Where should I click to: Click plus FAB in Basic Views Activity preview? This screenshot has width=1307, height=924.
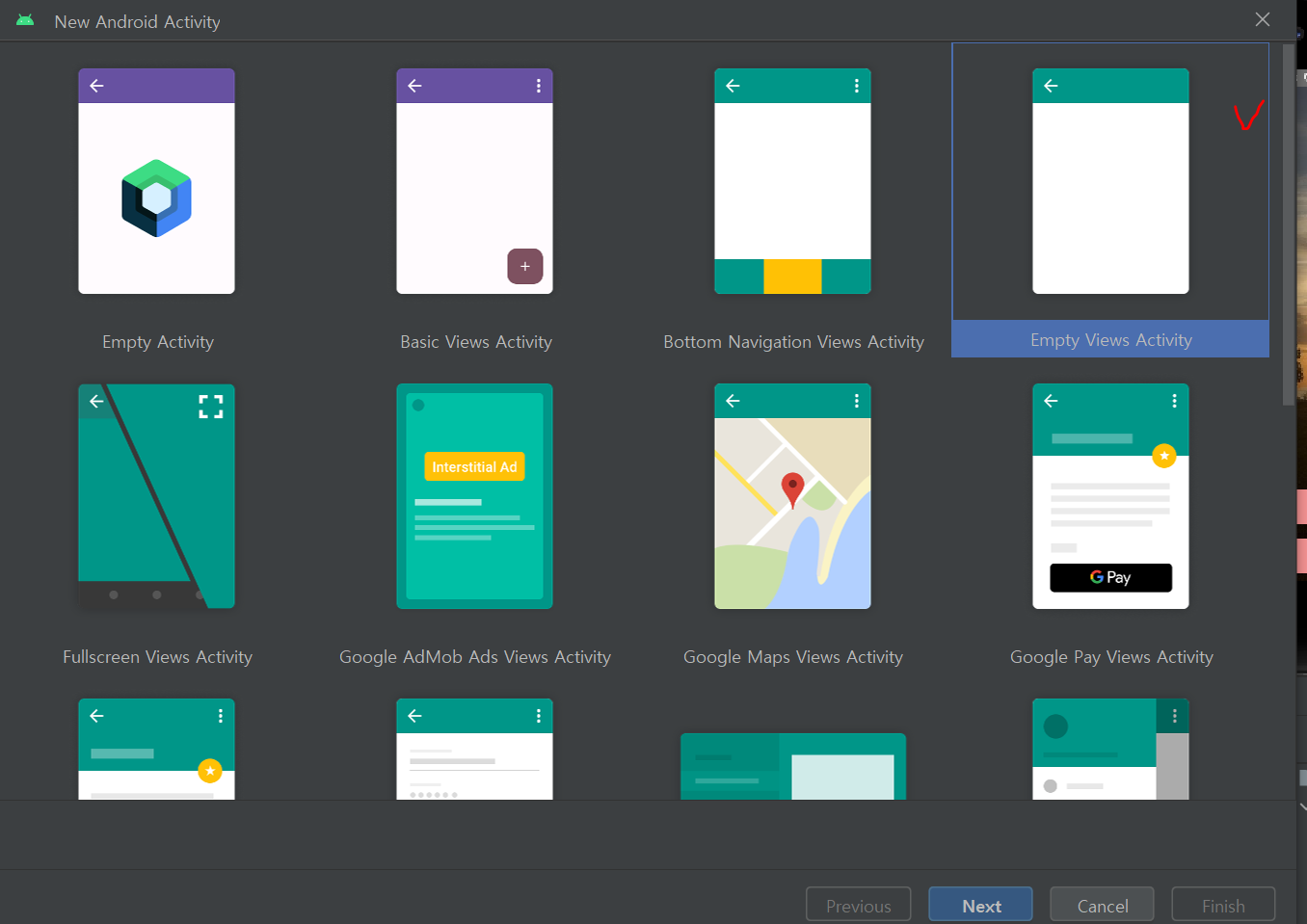coord(525,266)
